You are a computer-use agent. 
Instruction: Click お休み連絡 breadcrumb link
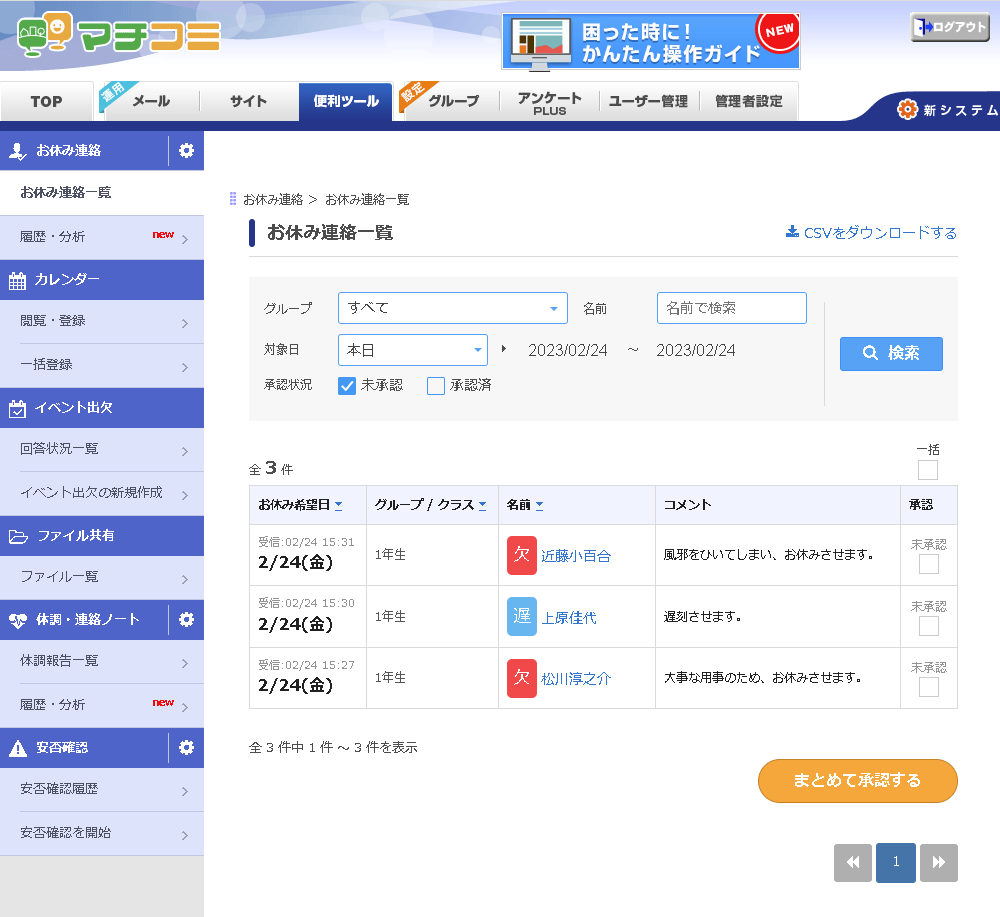pyautogui.click(x=273, y=200)
